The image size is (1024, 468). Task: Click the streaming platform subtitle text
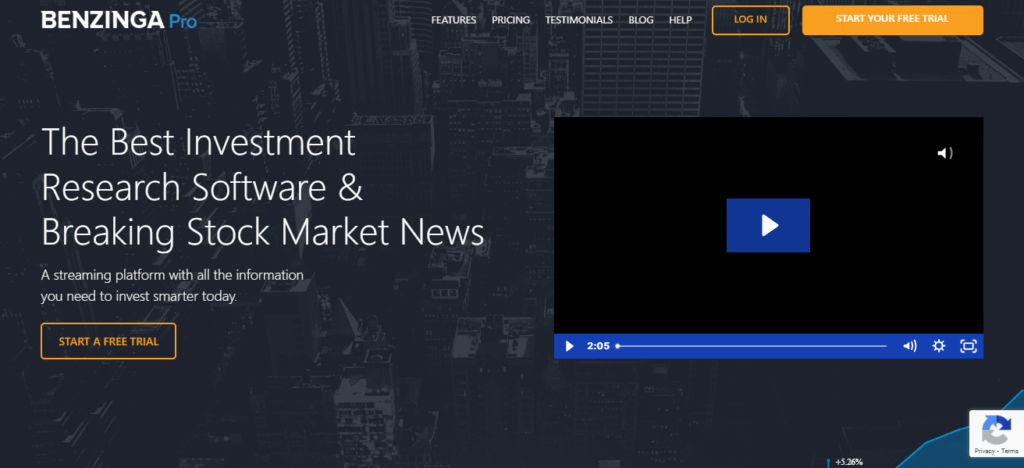(172, 286)
